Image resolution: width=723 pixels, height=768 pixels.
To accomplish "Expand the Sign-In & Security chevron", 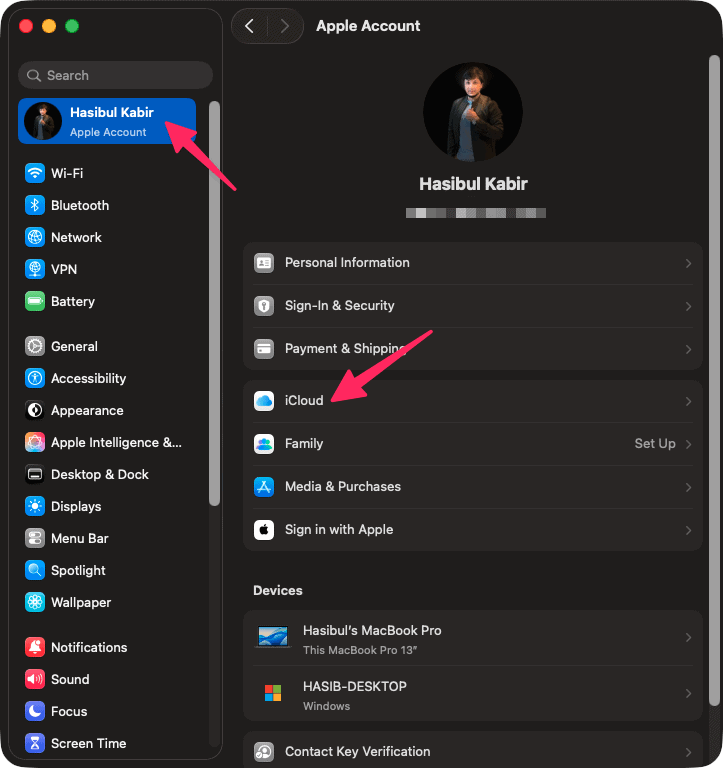I will [x=688, y=307].
